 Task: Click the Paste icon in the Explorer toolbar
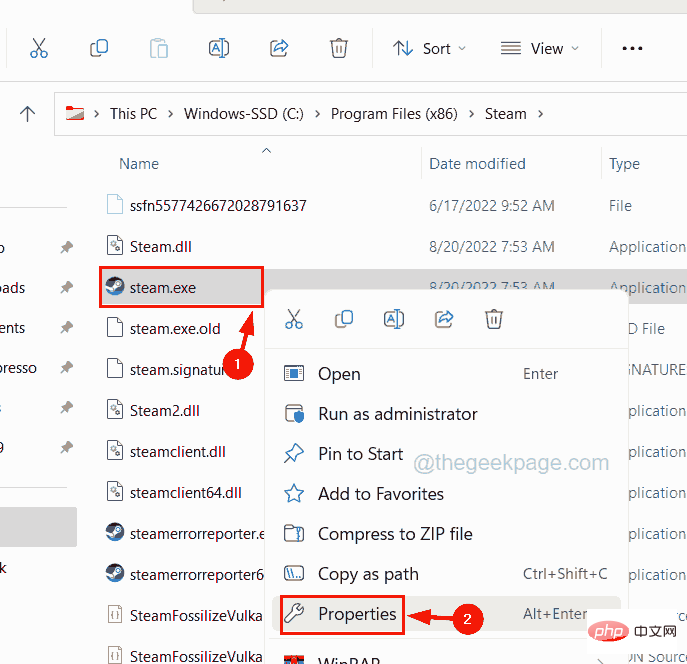[x=159, y=48]
